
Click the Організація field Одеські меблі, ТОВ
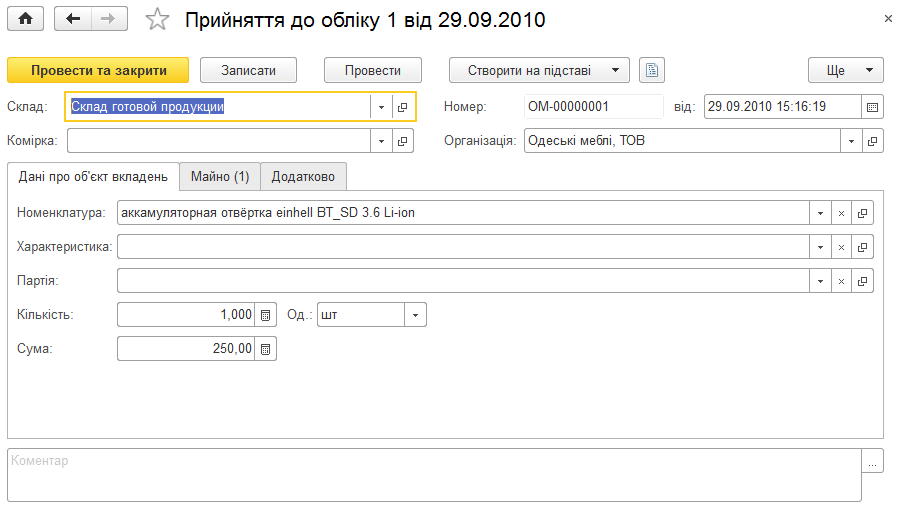click(x=682, y=141)
